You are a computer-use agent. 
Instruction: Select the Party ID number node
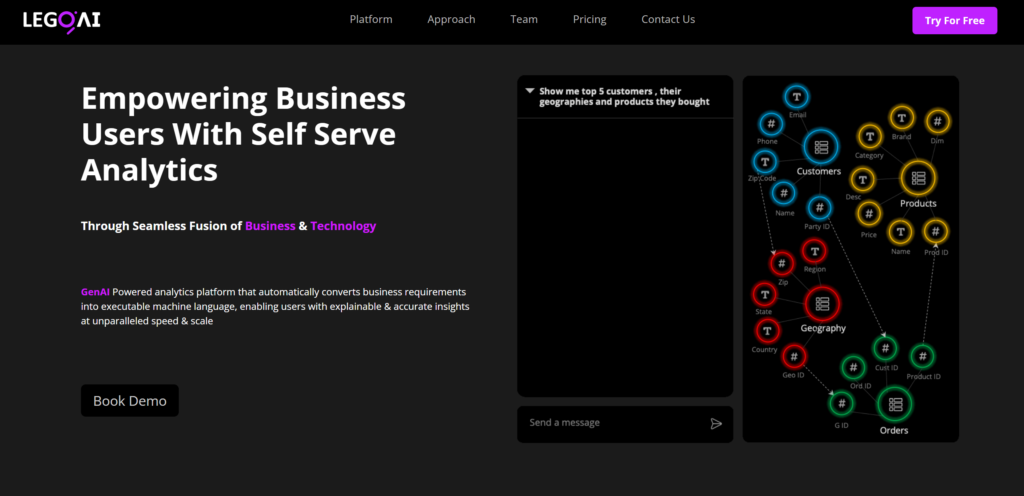click(x=819, y=208)
